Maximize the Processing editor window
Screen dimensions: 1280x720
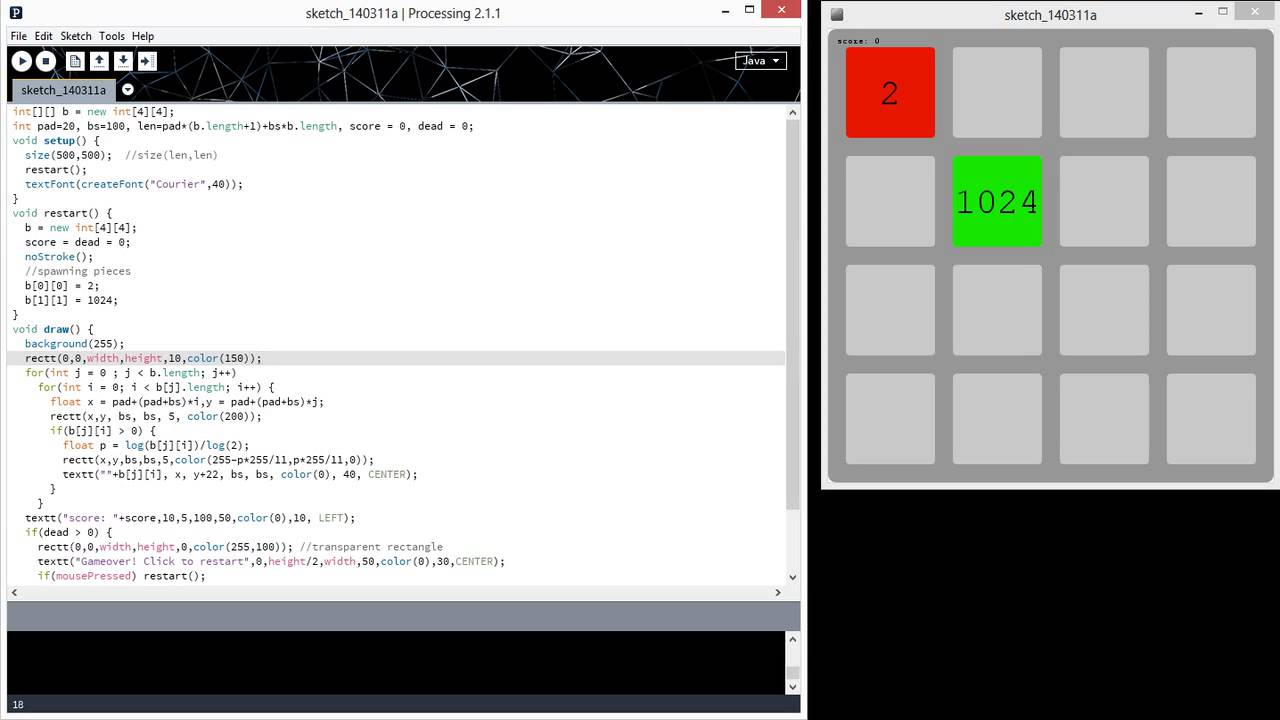click(751, 11)
